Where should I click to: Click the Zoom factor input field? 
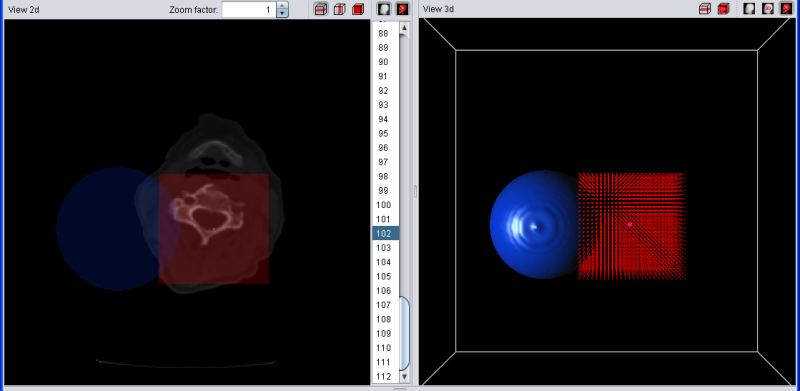tap(249, 9)
